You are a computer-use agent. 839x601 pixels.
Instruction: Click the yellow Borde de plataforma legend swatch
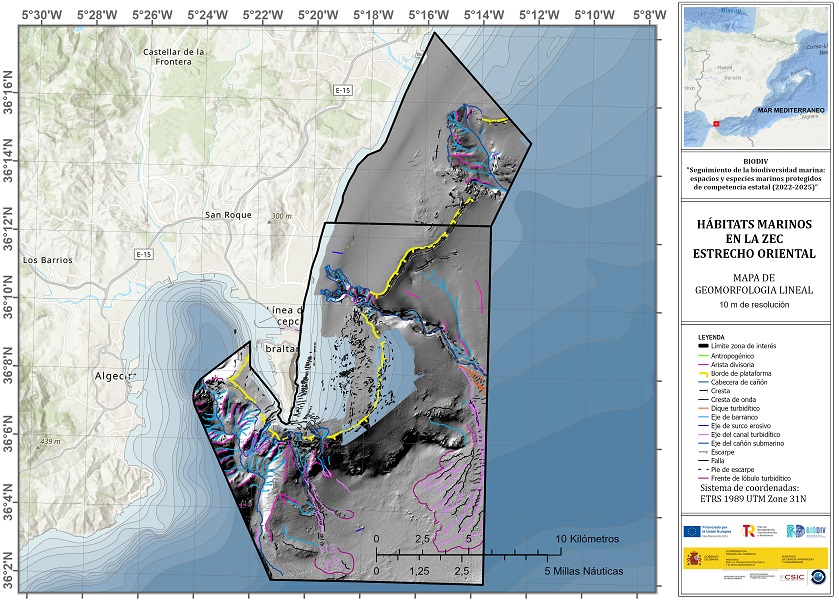point(704,374)
